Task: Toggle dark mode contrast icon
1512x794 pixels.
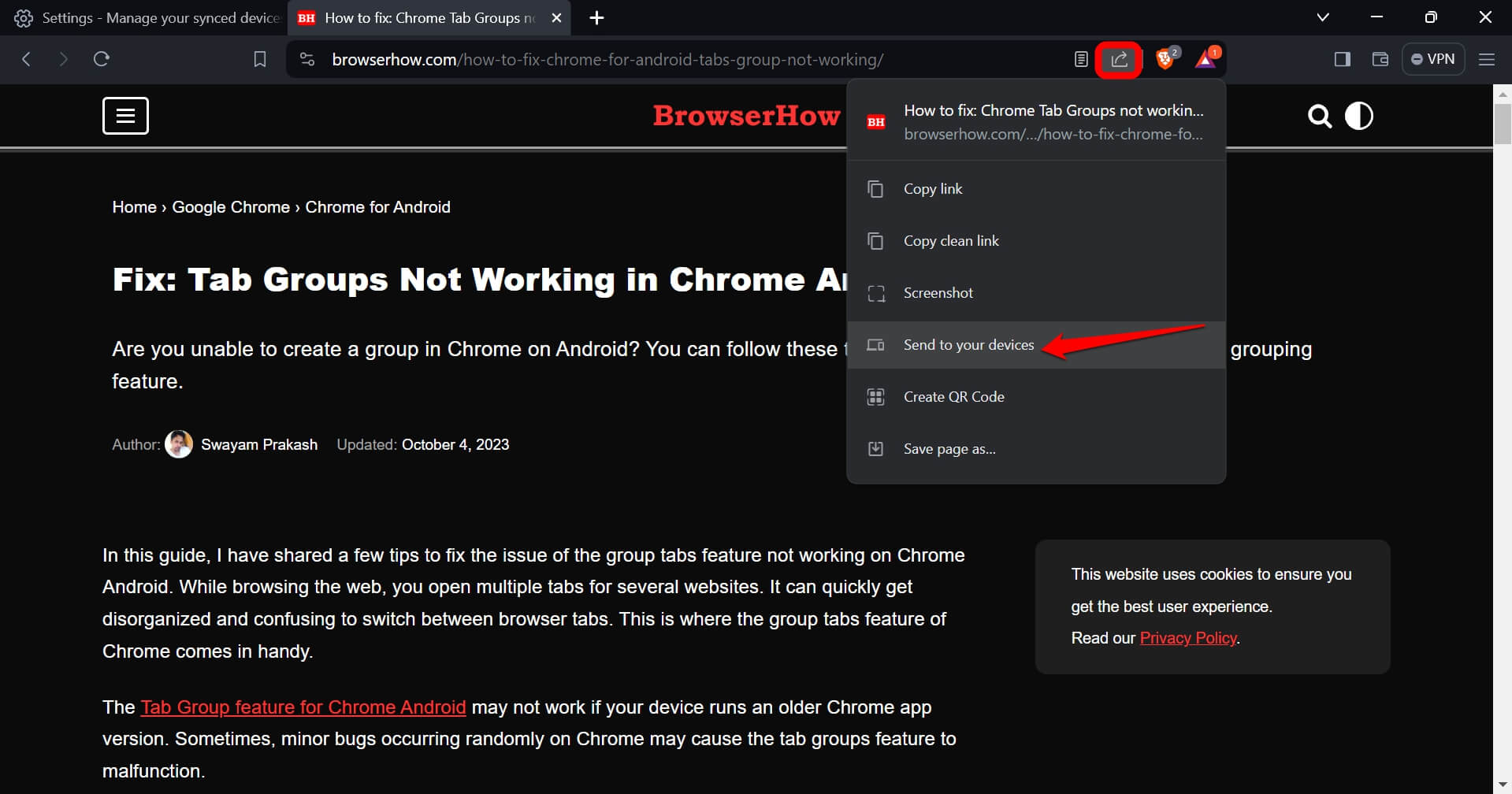Action: click(x=1358, y=116)
